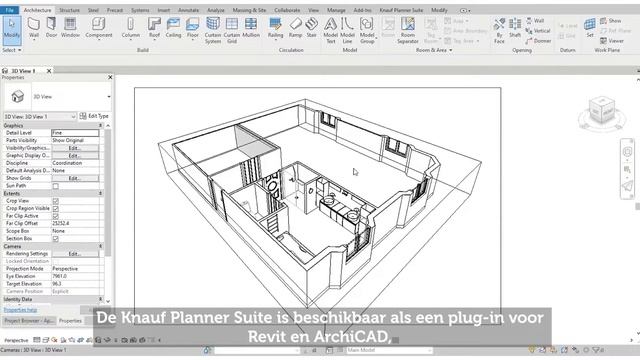Open the Component tool

pos(99,28)
